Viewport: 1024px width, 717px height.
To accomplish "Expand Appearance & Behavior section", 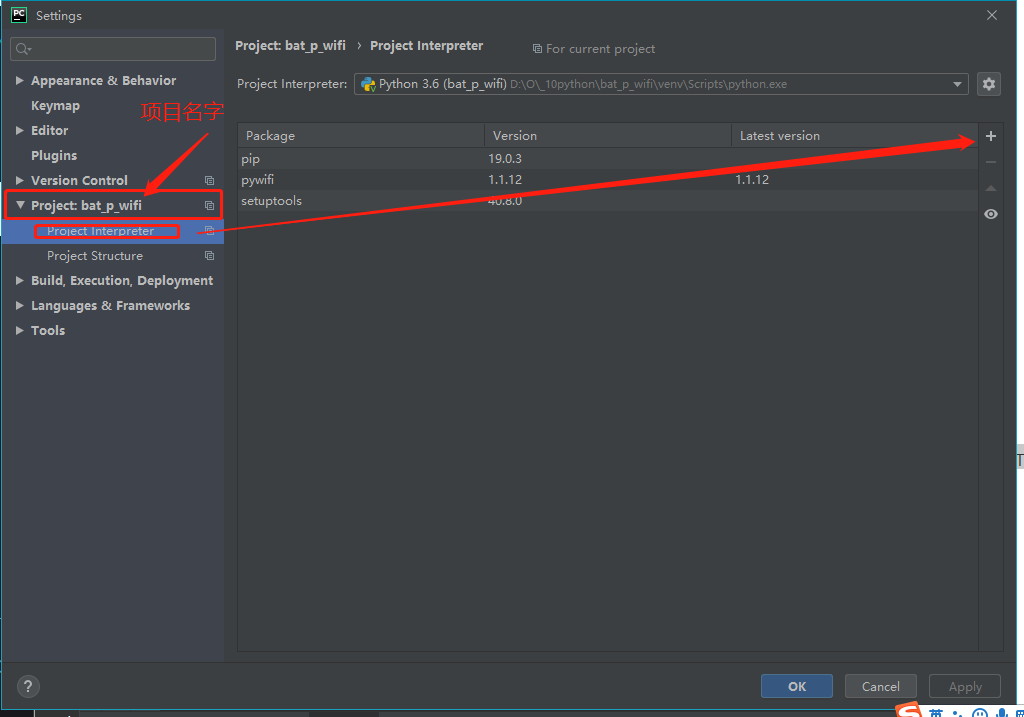I will coord(20,80).
